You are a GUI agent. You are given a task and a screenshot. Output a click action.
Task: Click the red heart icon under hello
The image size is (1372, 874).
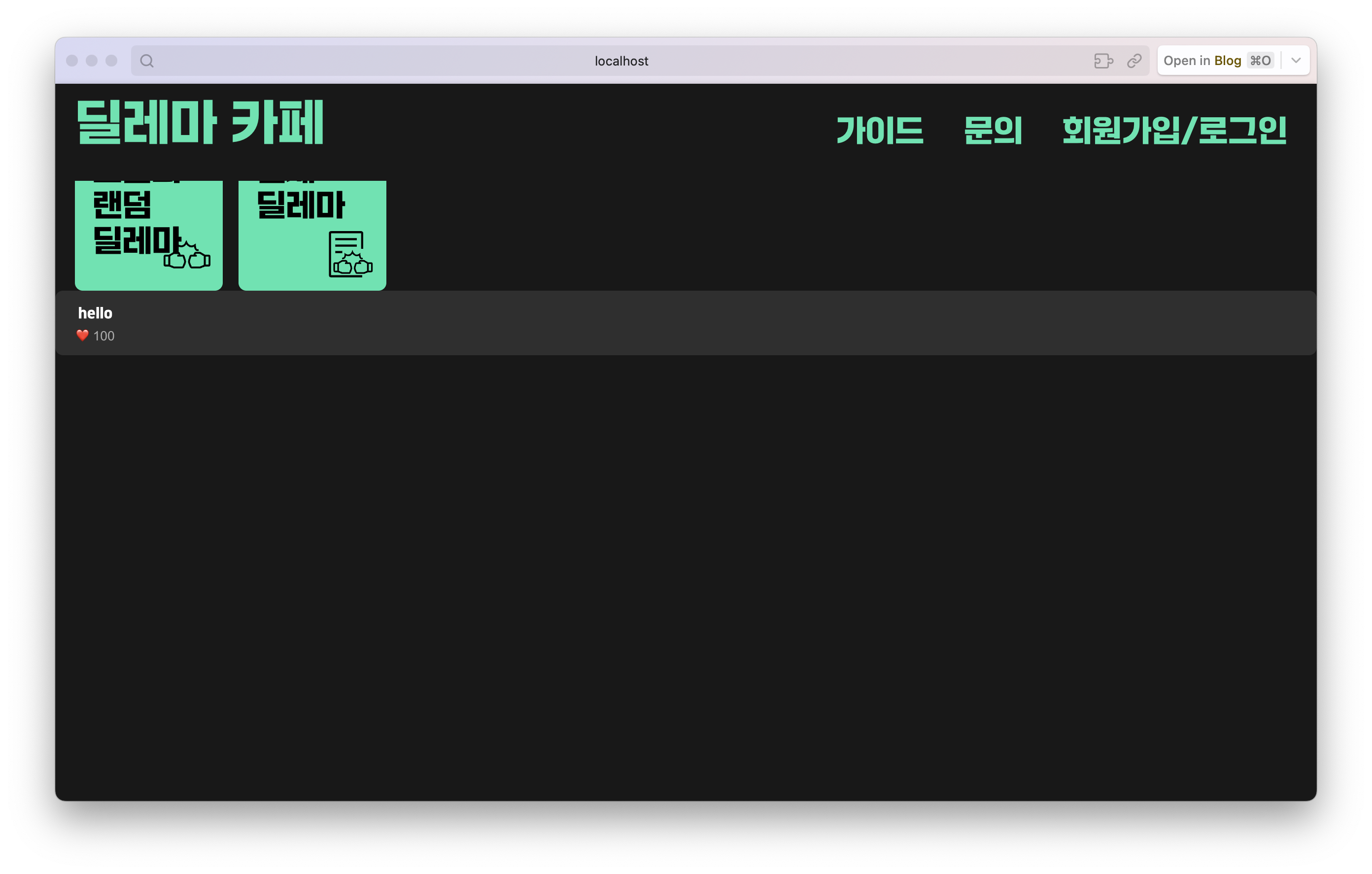[83, 336]
